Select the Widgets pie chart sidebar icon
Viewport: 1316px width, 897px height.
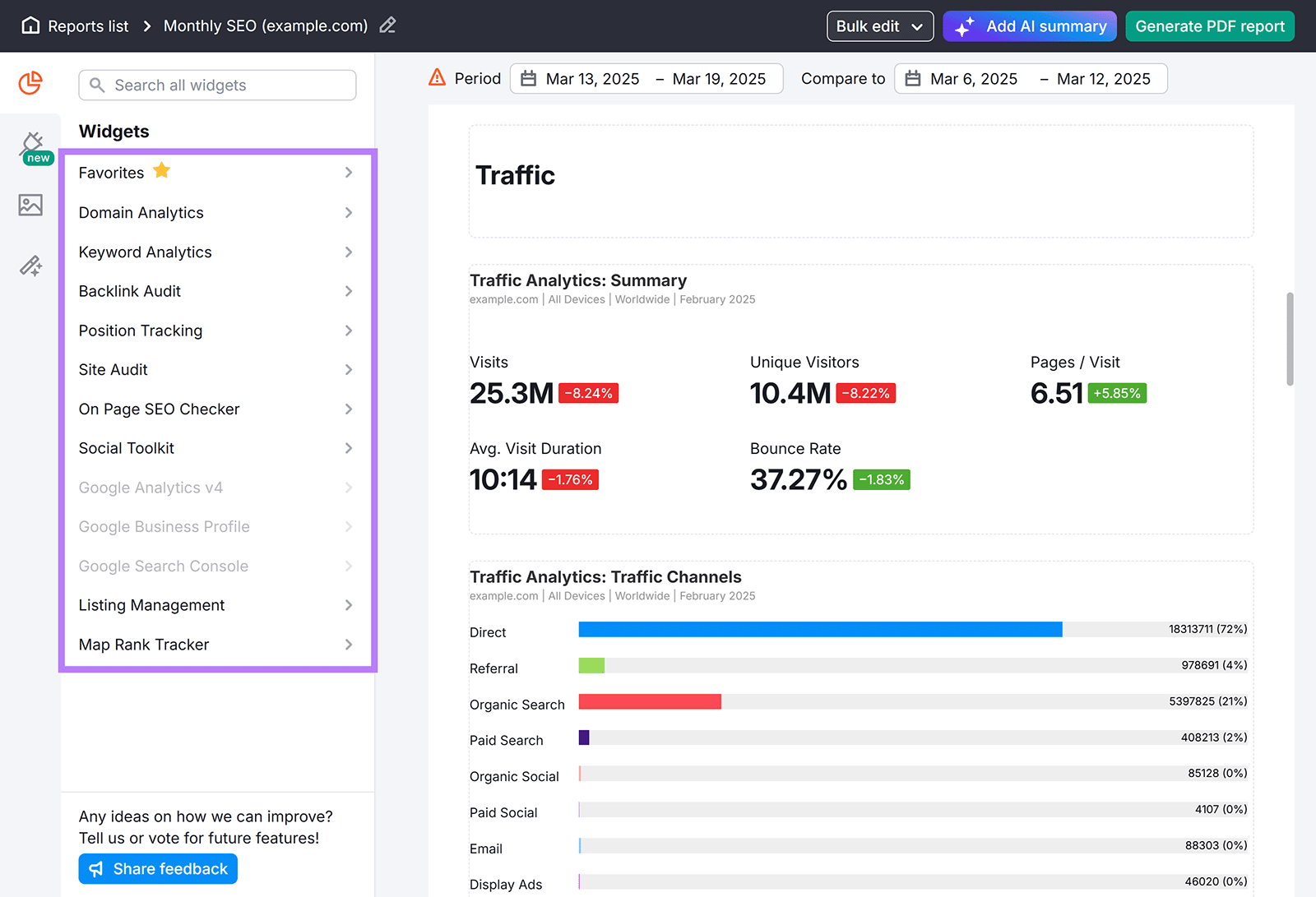30,83
